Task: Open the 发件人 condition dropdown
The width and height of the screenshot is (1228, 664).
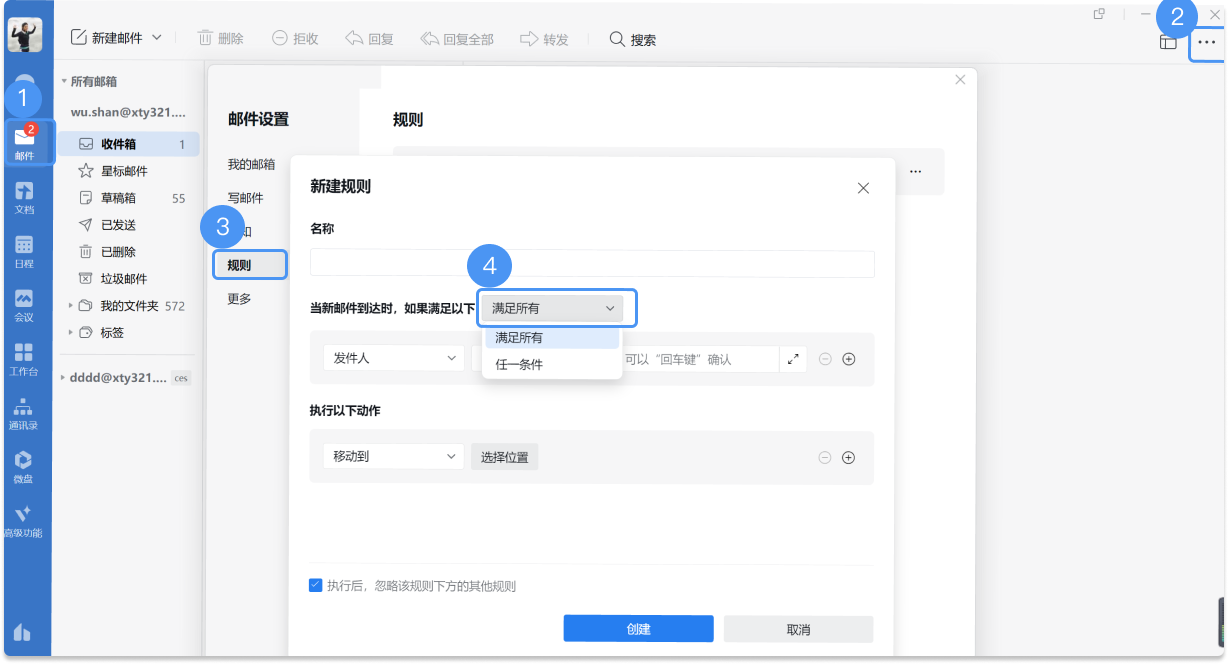Action: 393,358
